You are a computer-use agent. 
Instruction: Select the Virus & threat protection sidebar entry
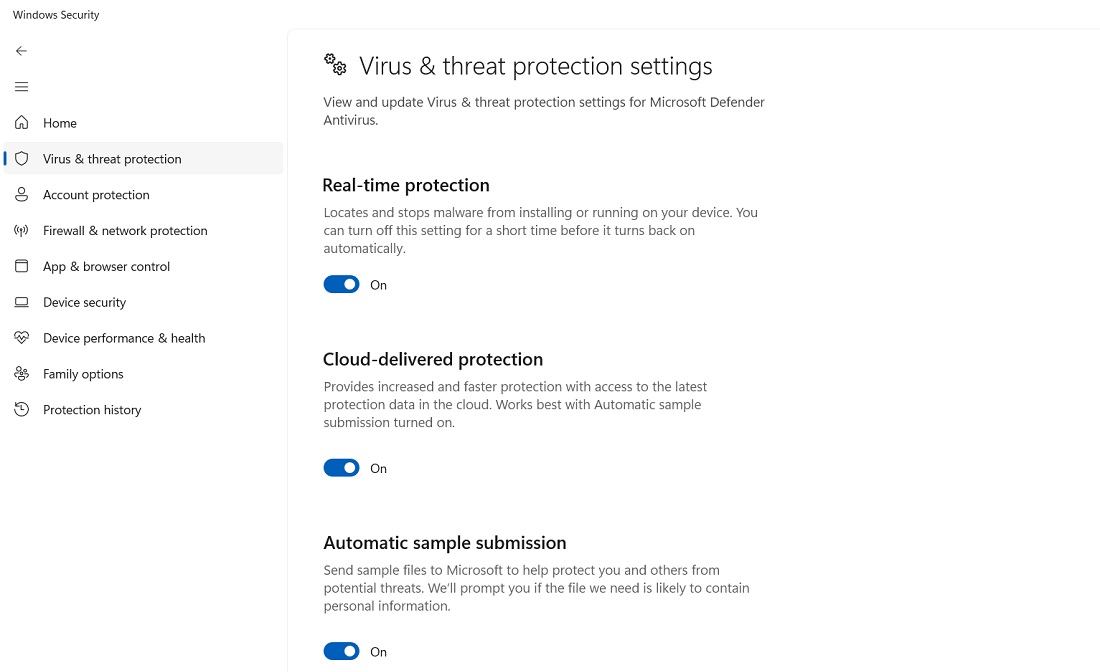112,158
